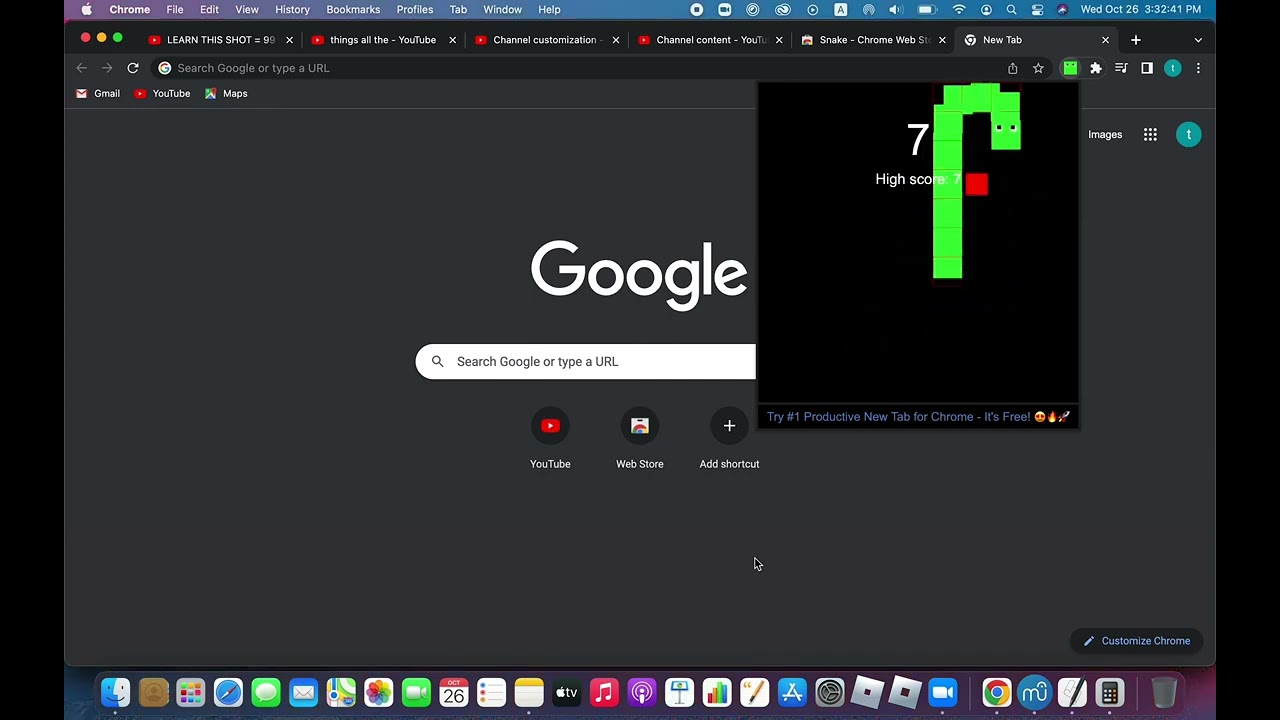Click the screen recording stop icon in menu bar

click(x=697, y=9)
